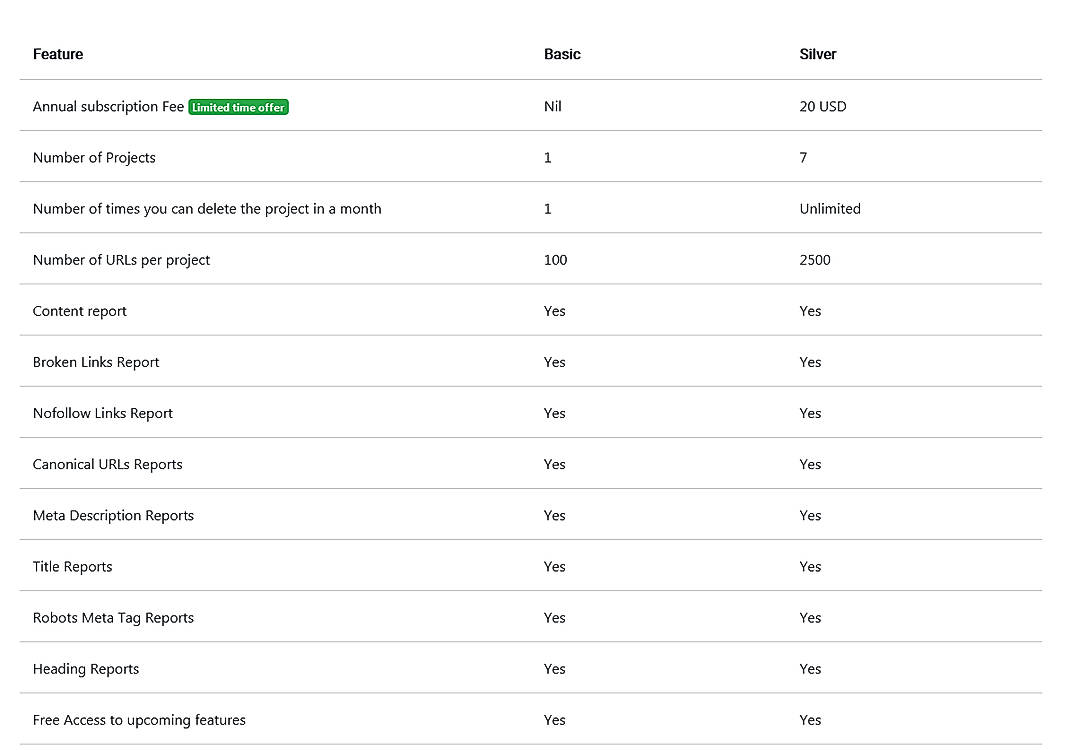Image resolution: width=1070 pixels, height=750 pixels.
Task: Select the Robots Meta Tag Reports label
Action: pos(113,618)
